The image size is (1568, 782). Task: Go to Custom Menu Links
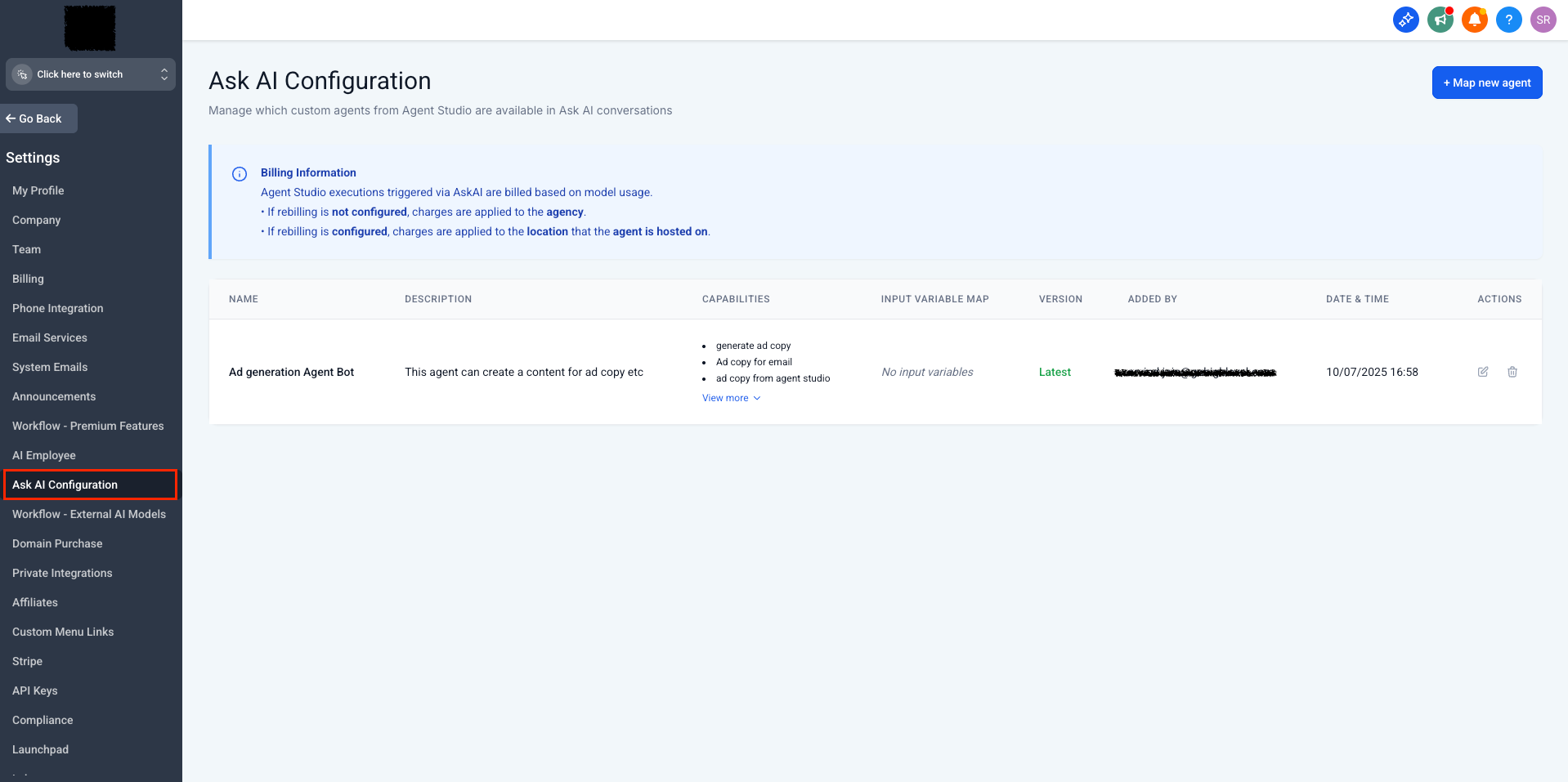click(x=63, y=632)
